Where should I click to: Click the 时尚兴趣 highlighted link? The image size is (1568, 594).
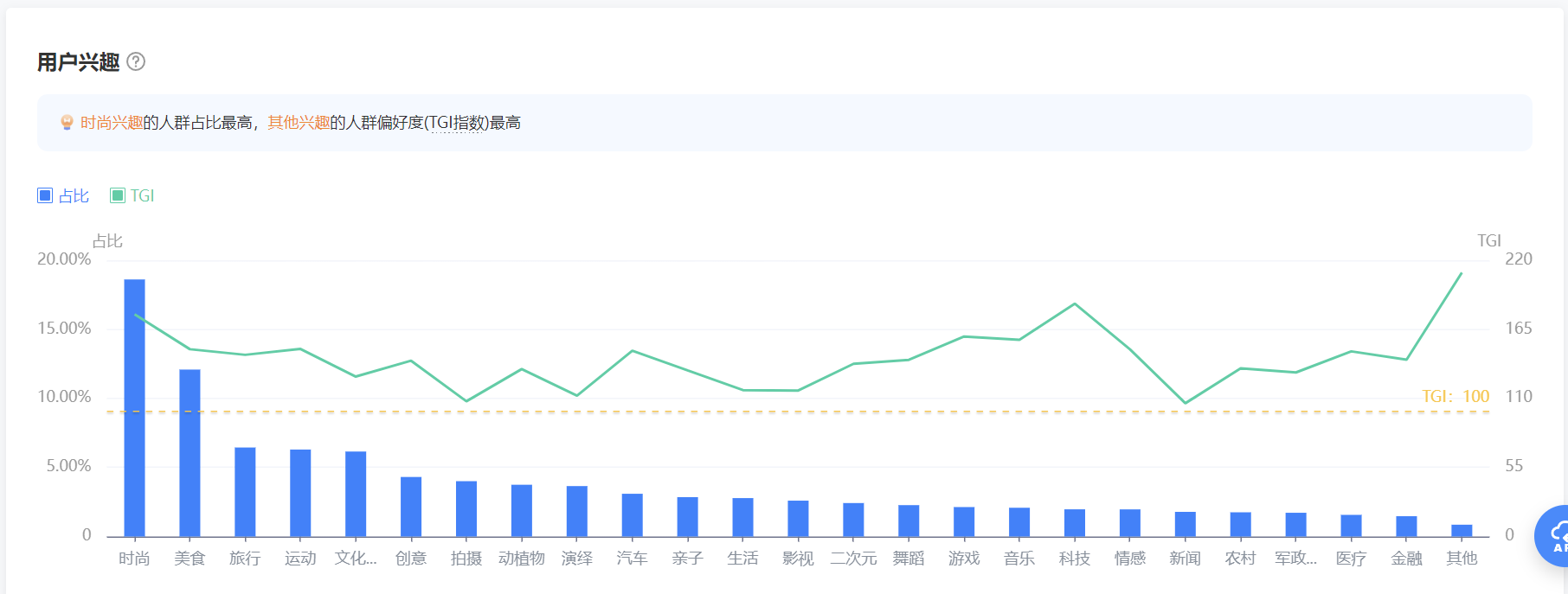[x=112, y=123]
